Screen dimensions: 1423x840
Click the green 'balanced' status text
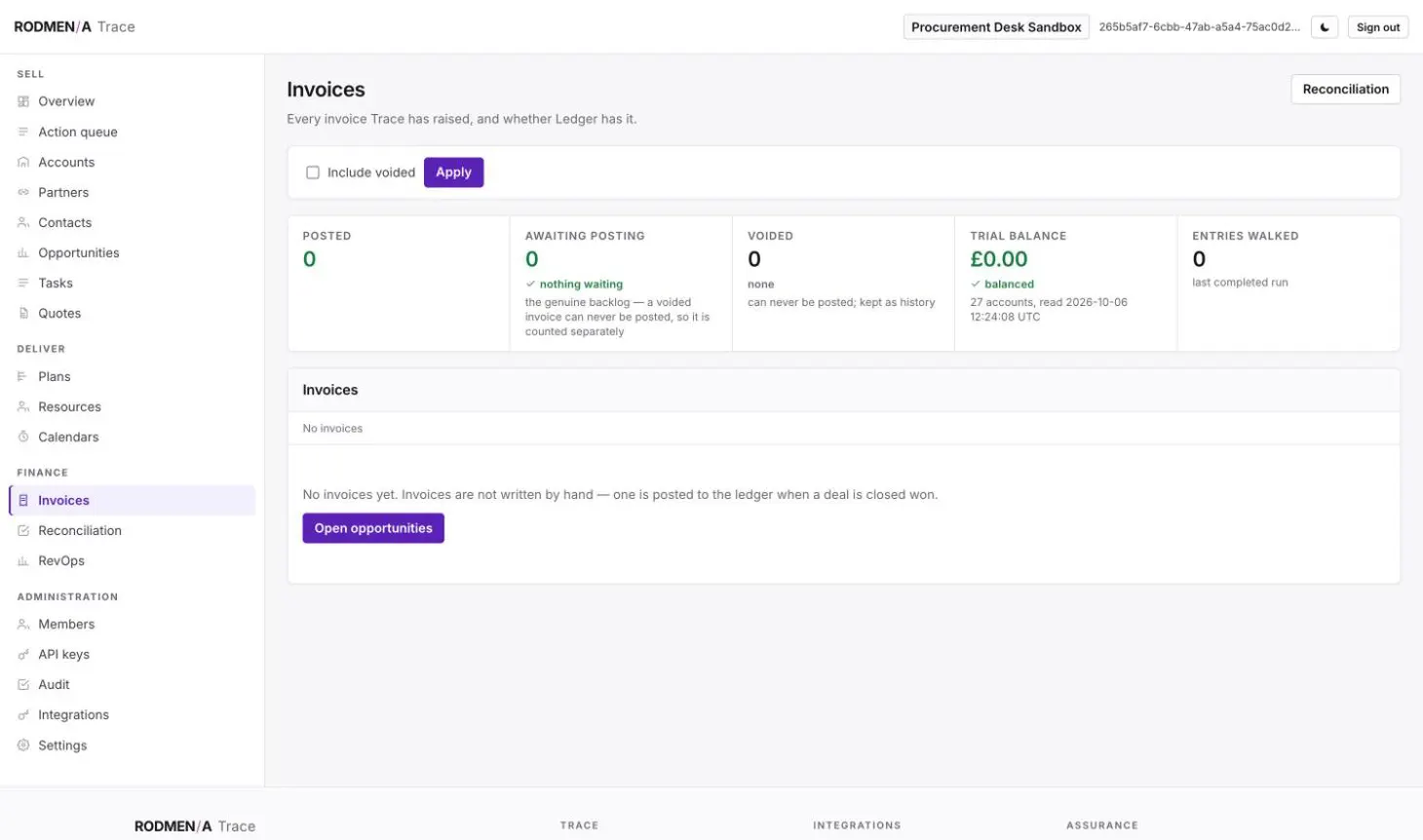pyautogui.click(x=1009, y=285)
